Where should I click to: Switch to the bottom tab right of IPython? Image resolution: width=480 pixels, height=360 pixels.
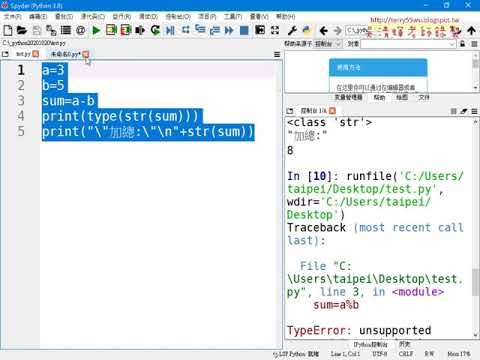[405, 344]
